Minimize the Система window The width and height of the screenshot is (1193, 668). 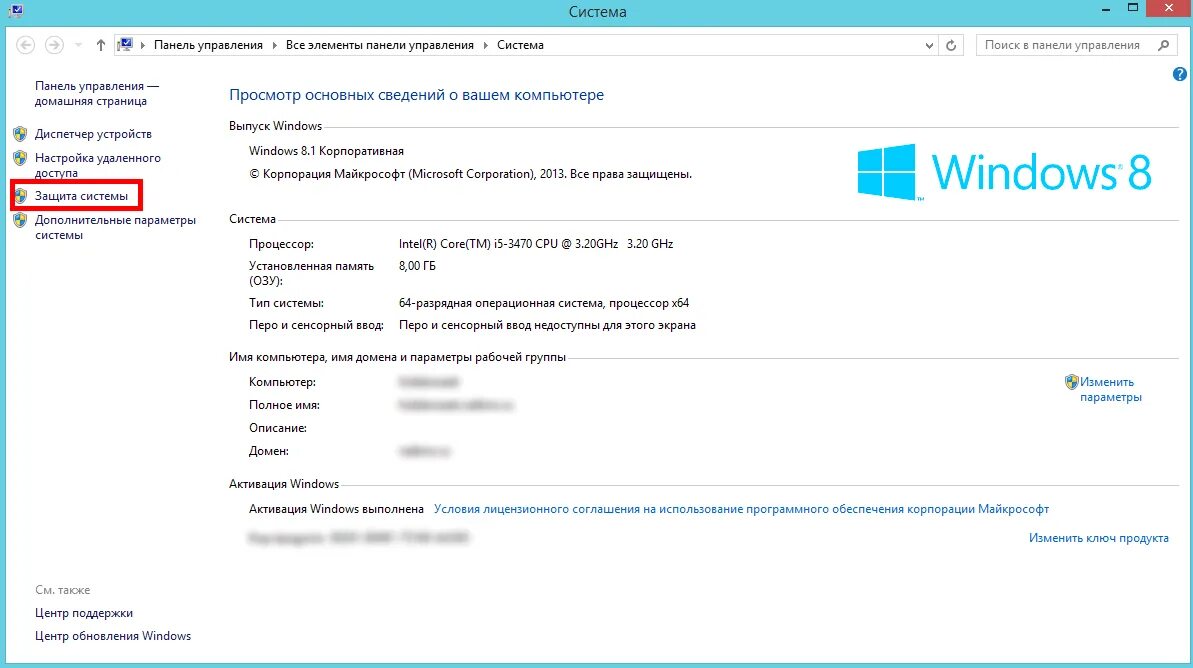pos(1106,9)
